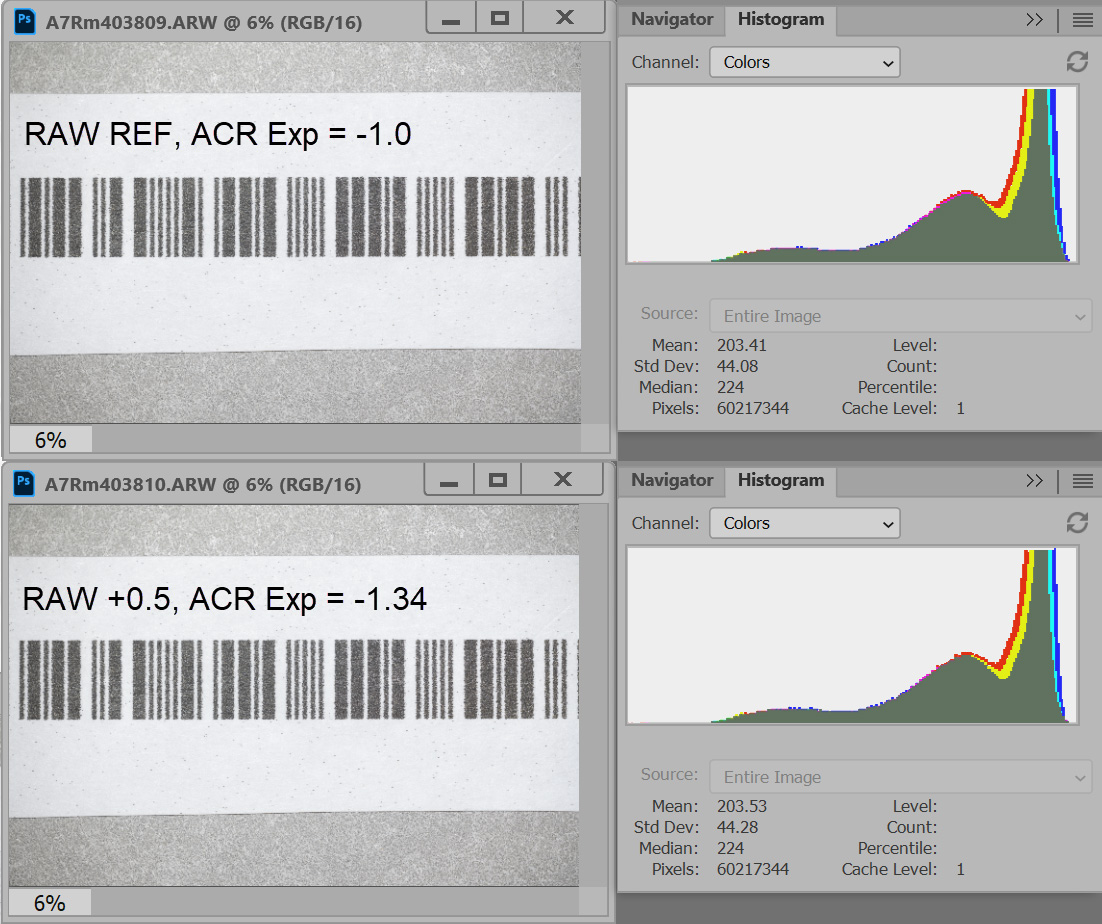Click the A7Rm403809.ARW title bar text
Image resolution: width=1102 pixels, height=924 pixels.
(x=204, y=22)
